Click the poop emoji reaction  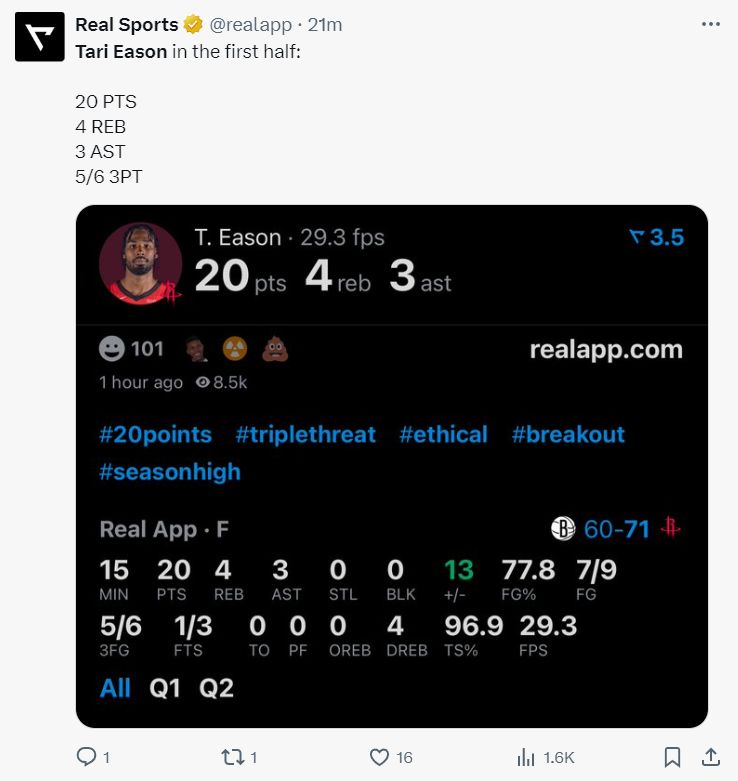[x=275, y=349]
